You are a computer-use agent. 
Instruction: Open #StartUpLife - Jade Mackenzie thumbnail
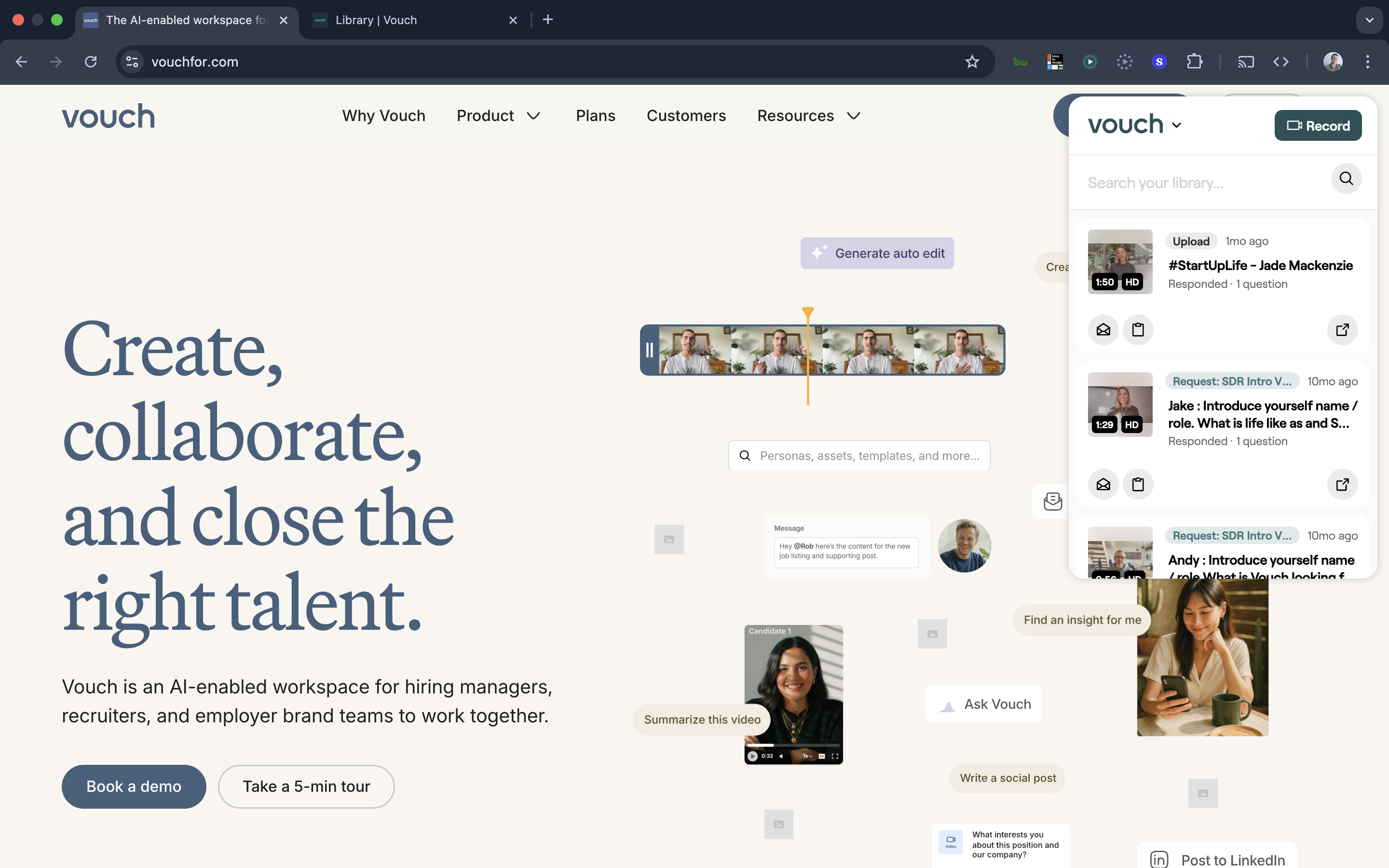click(1120, 262)
